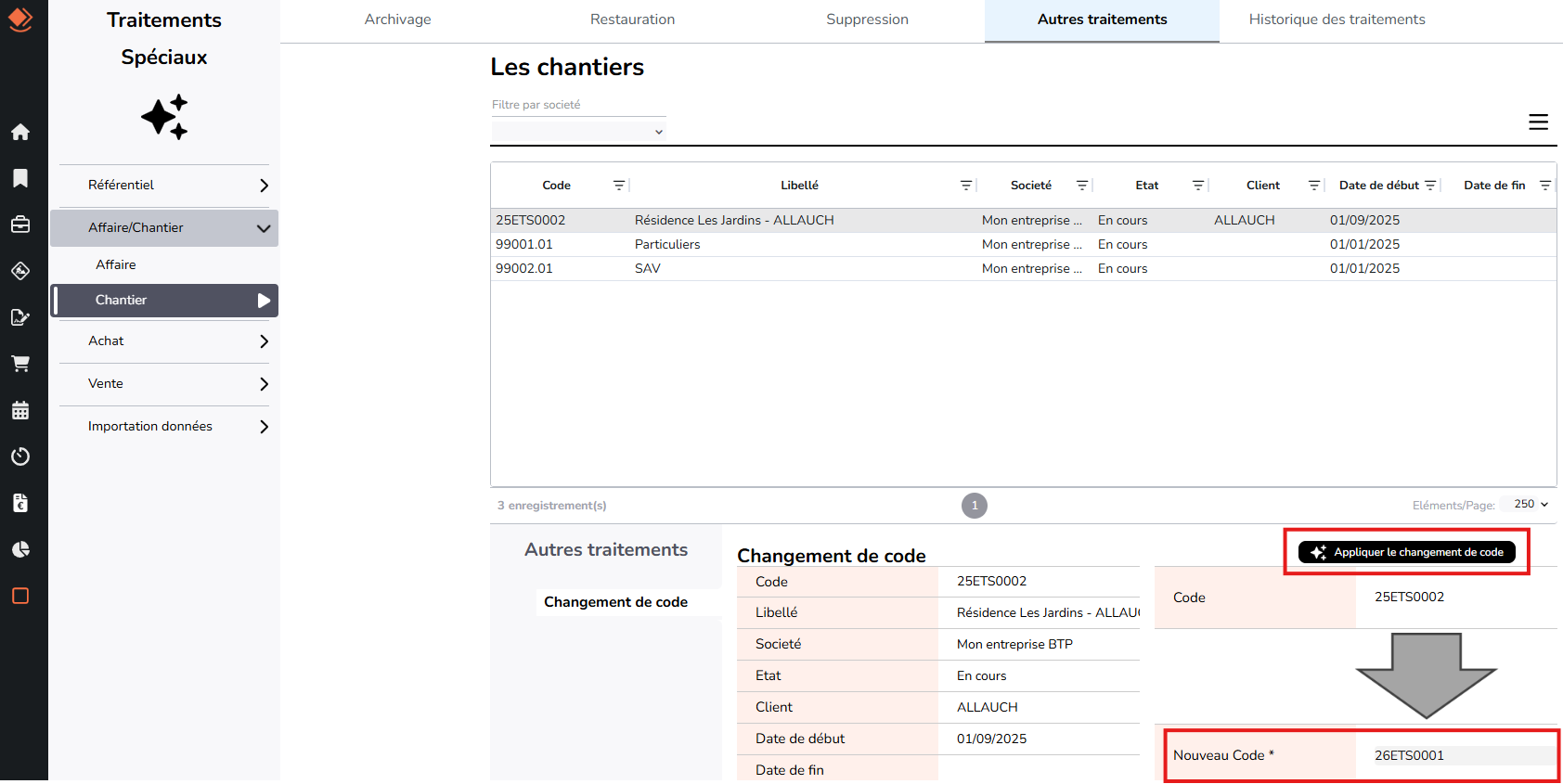The width and height of the screenshot is (1563, 784).
Task: Open the Libellé column filter icon
Action: point(966,186)
